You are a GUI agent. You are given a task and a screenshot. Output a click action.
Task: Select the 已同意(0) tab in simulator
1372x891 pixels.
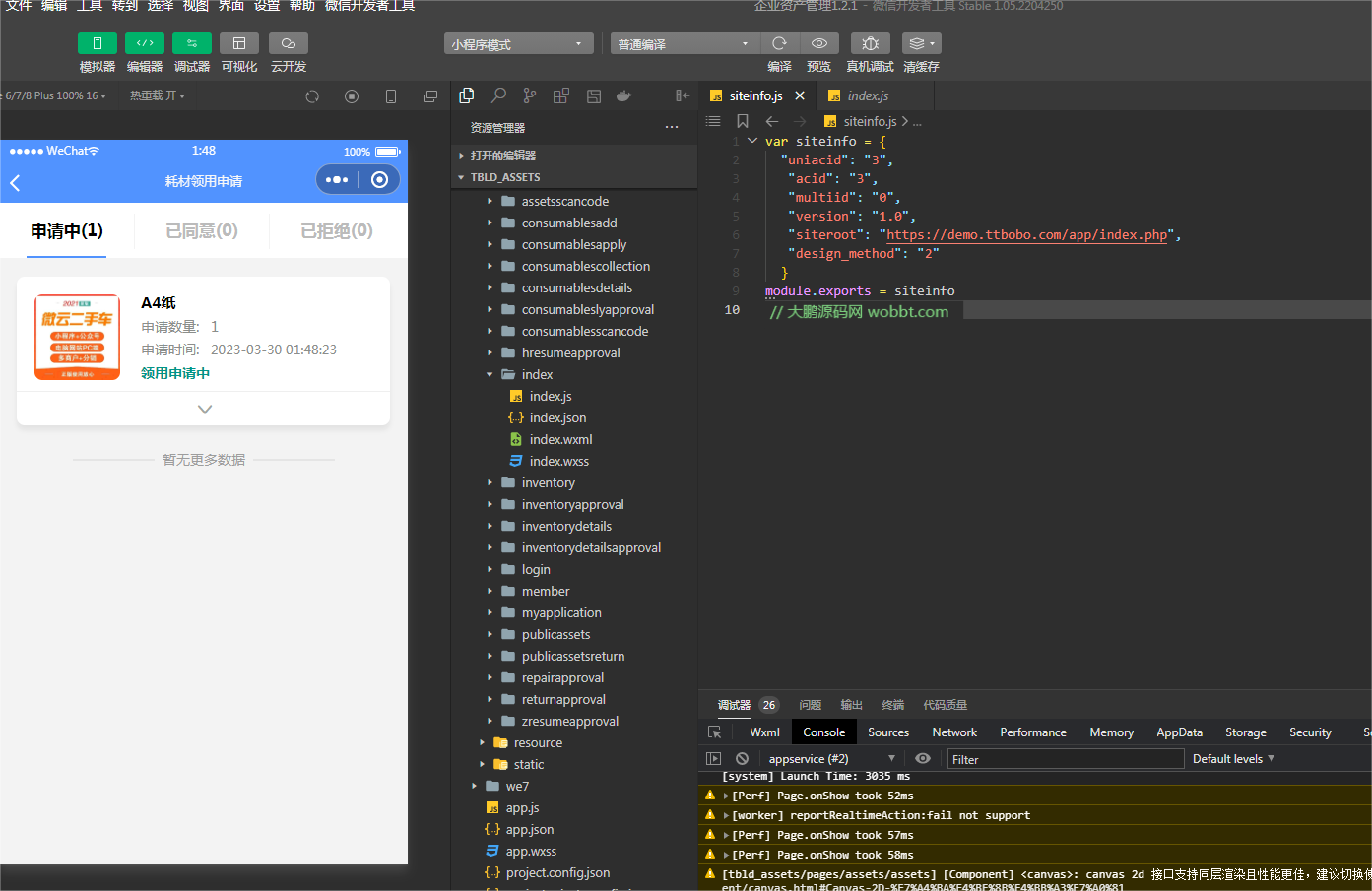pyautogui.click(x=202, y=231)
